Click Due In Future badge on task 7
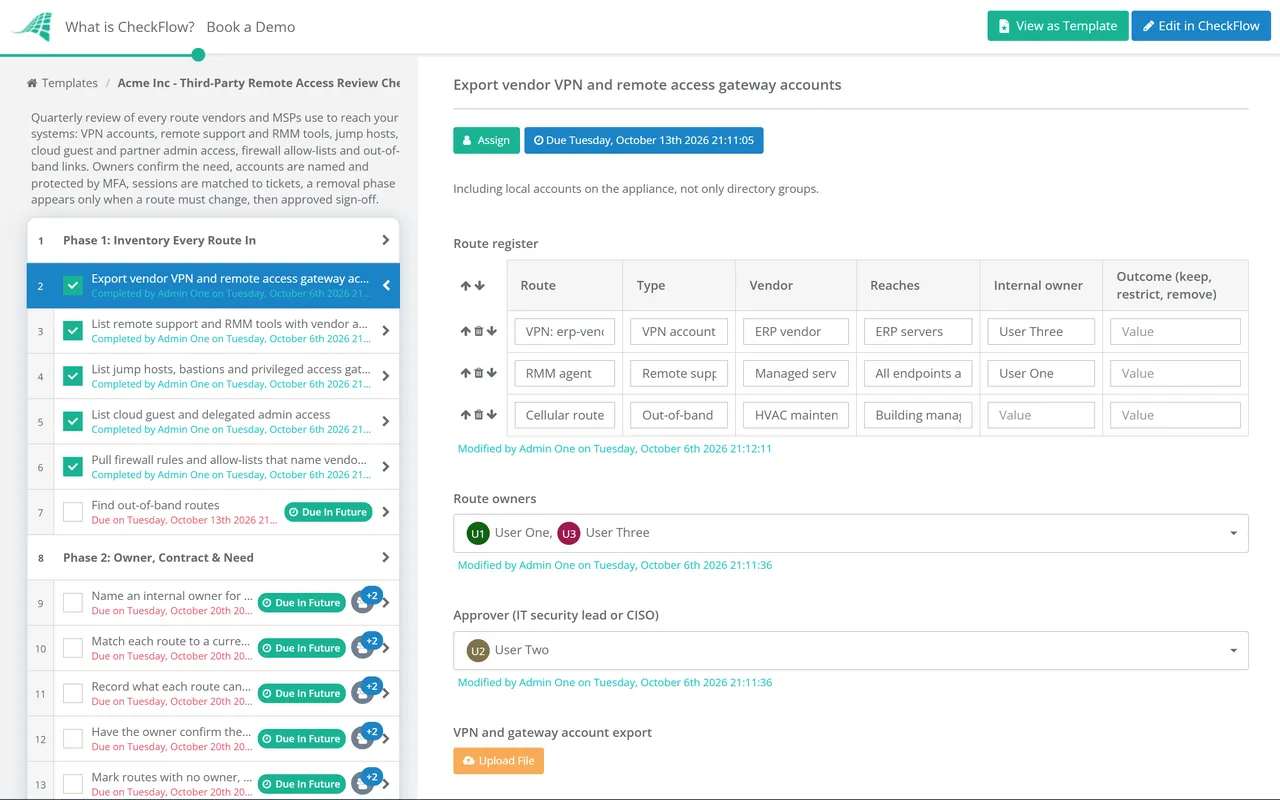The image size is (1280, 800). click(328, 512)
